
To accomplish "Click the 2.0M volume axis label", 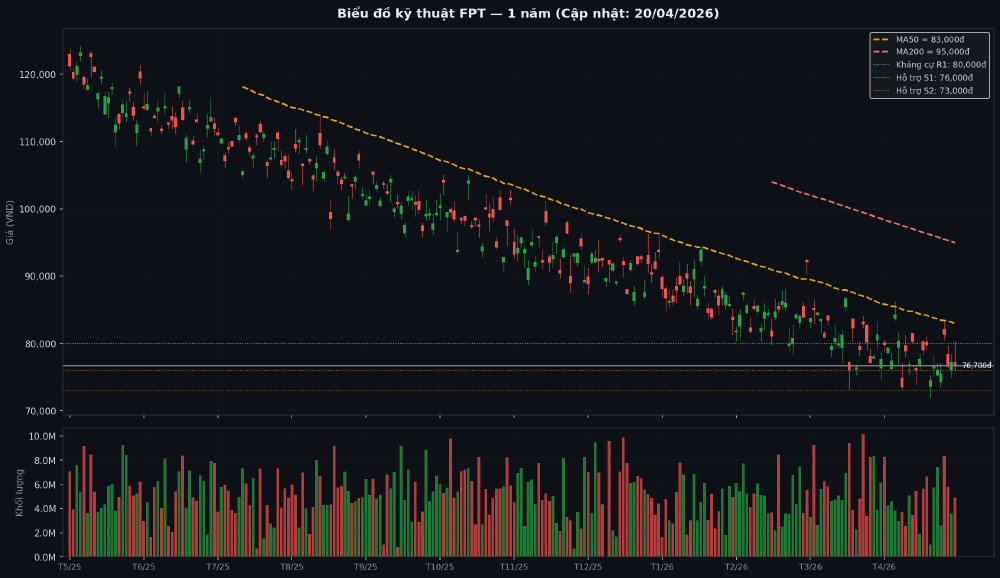I will point(45,533).
